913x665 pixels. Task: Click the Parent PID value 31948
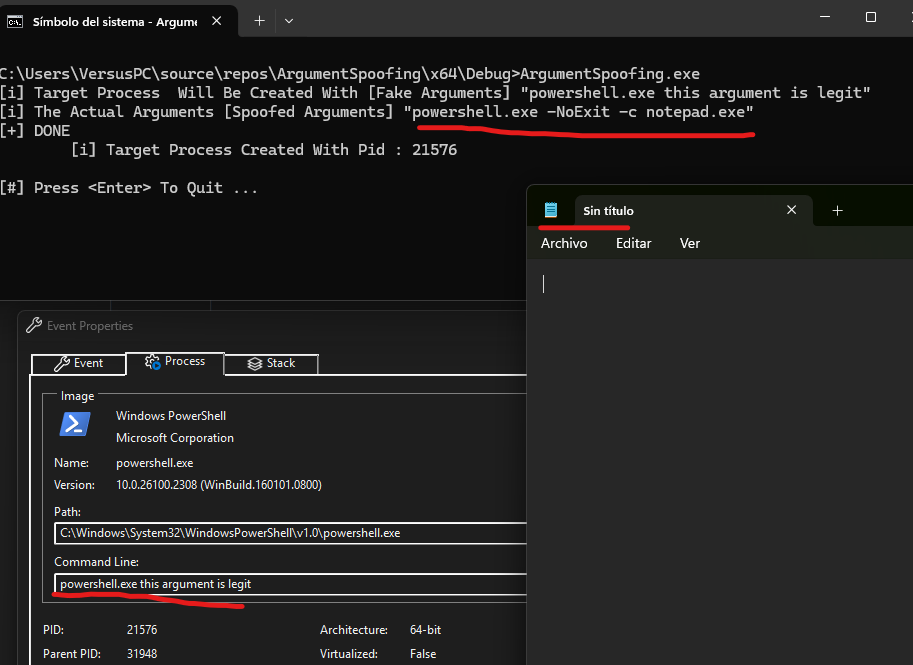click(x=142, y=654)
